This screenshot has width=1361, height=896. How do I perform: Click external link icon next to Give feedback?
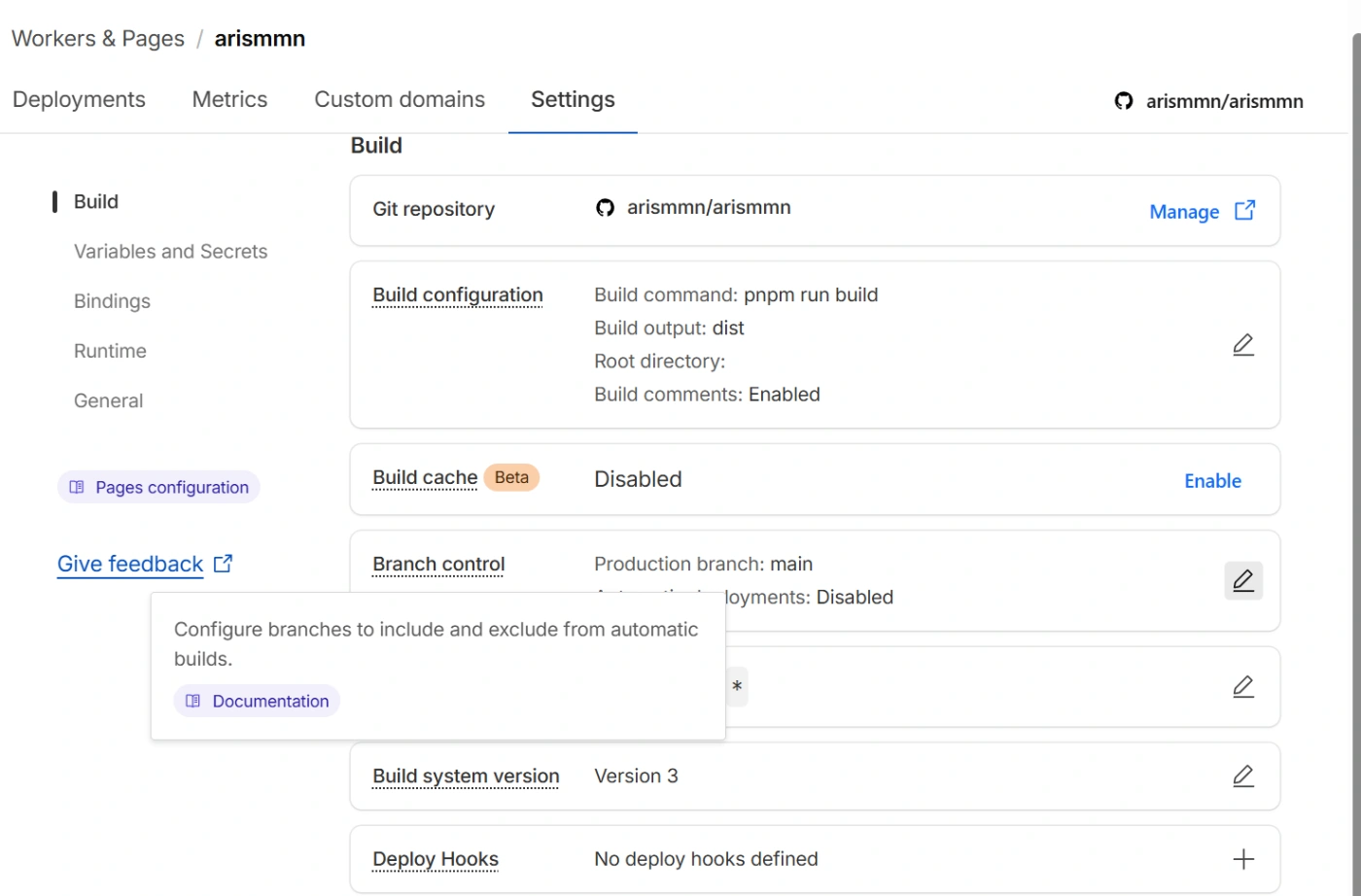(223, 564)
